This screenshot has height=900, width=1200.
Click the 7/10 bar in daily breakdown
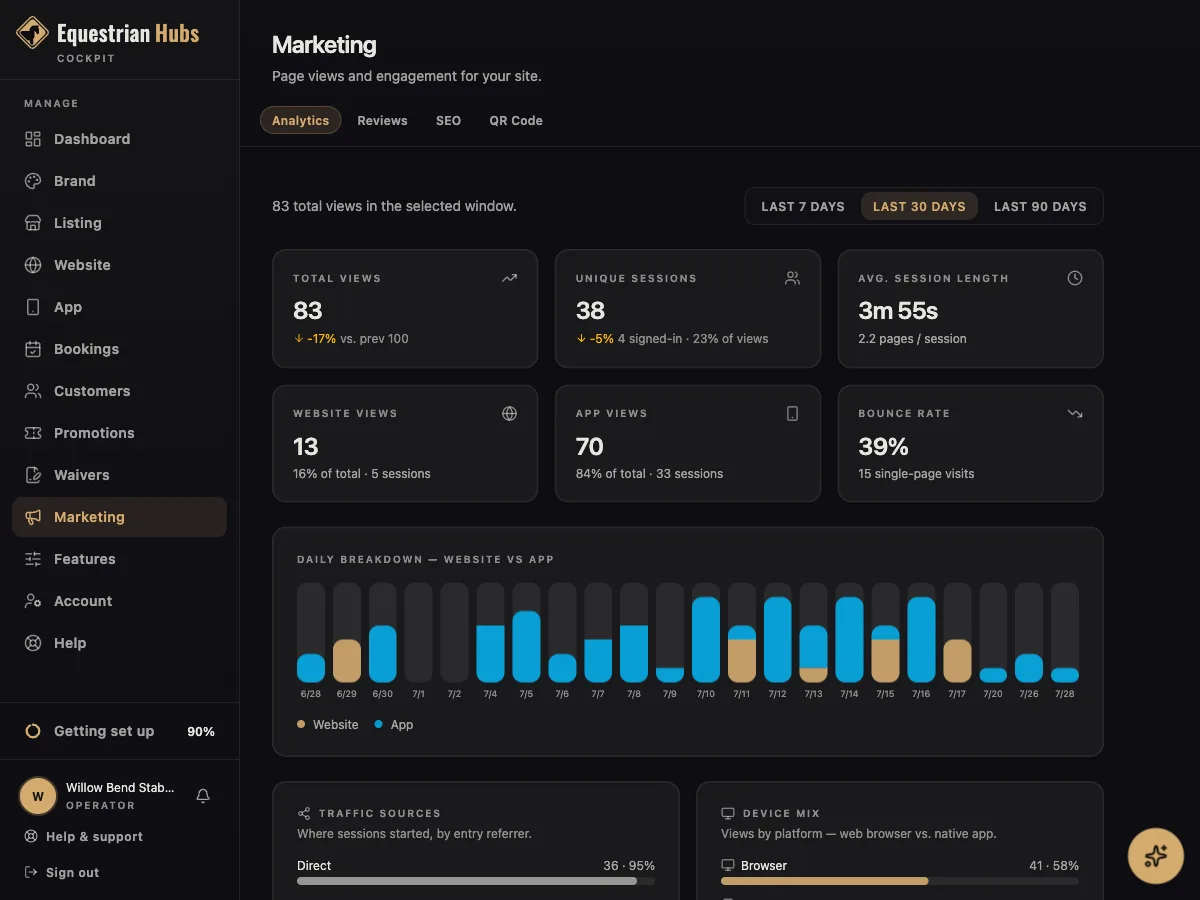click(x=706, y=633)
